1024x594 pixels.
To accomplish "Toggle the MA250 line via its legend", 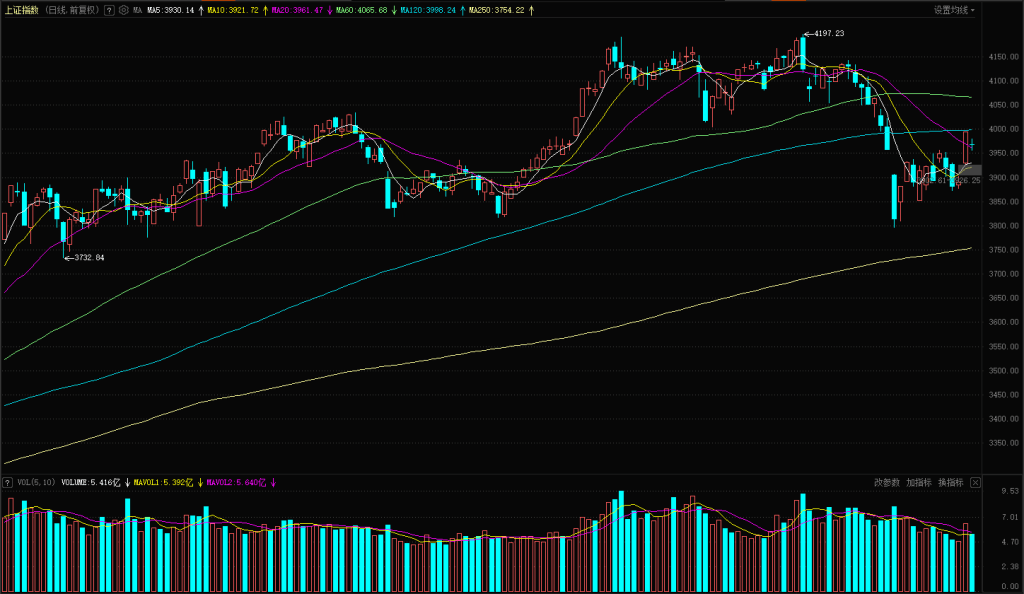I will (x=497, y=10).
